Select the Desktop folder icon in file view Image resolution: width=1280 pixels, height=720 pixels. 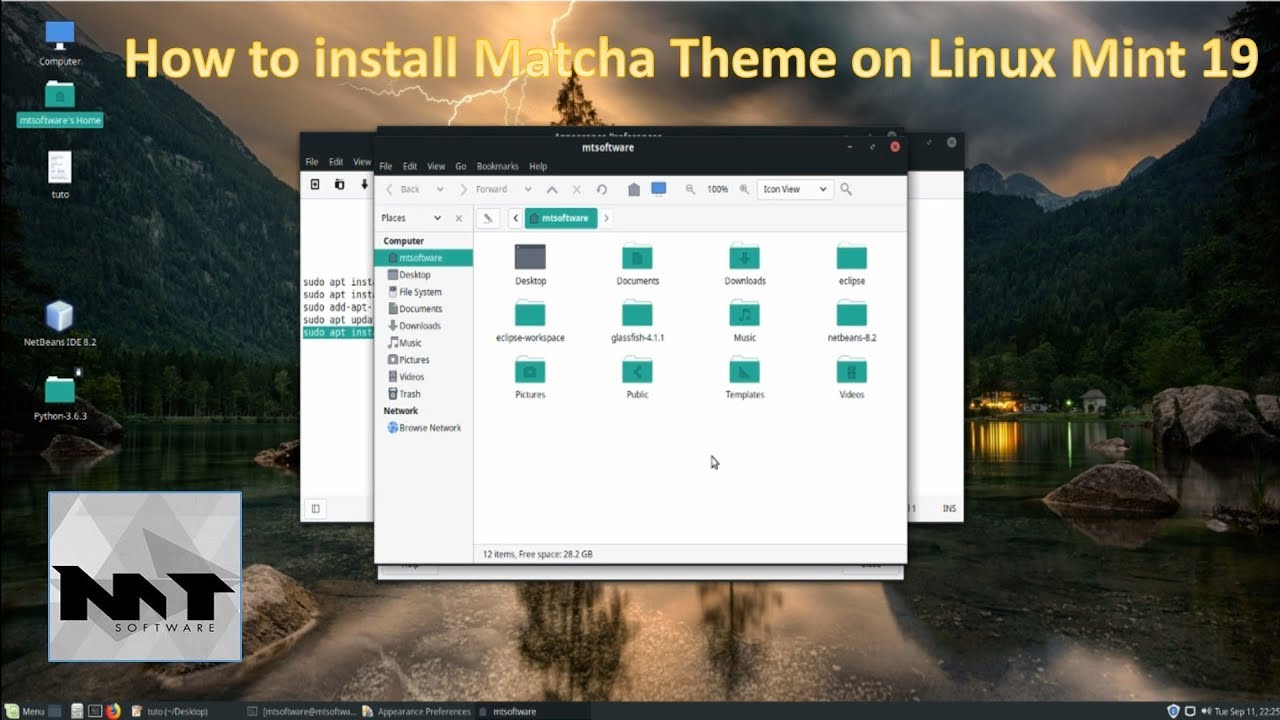[x=530, y=256]
